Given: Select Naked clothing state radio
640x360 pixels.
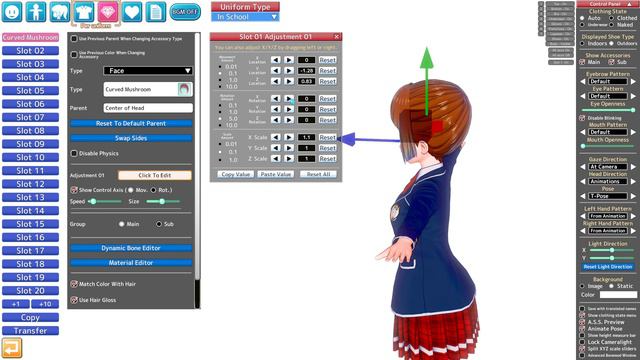Looking at the screenshot, I should pyautogui.click(x=611, y=25).
